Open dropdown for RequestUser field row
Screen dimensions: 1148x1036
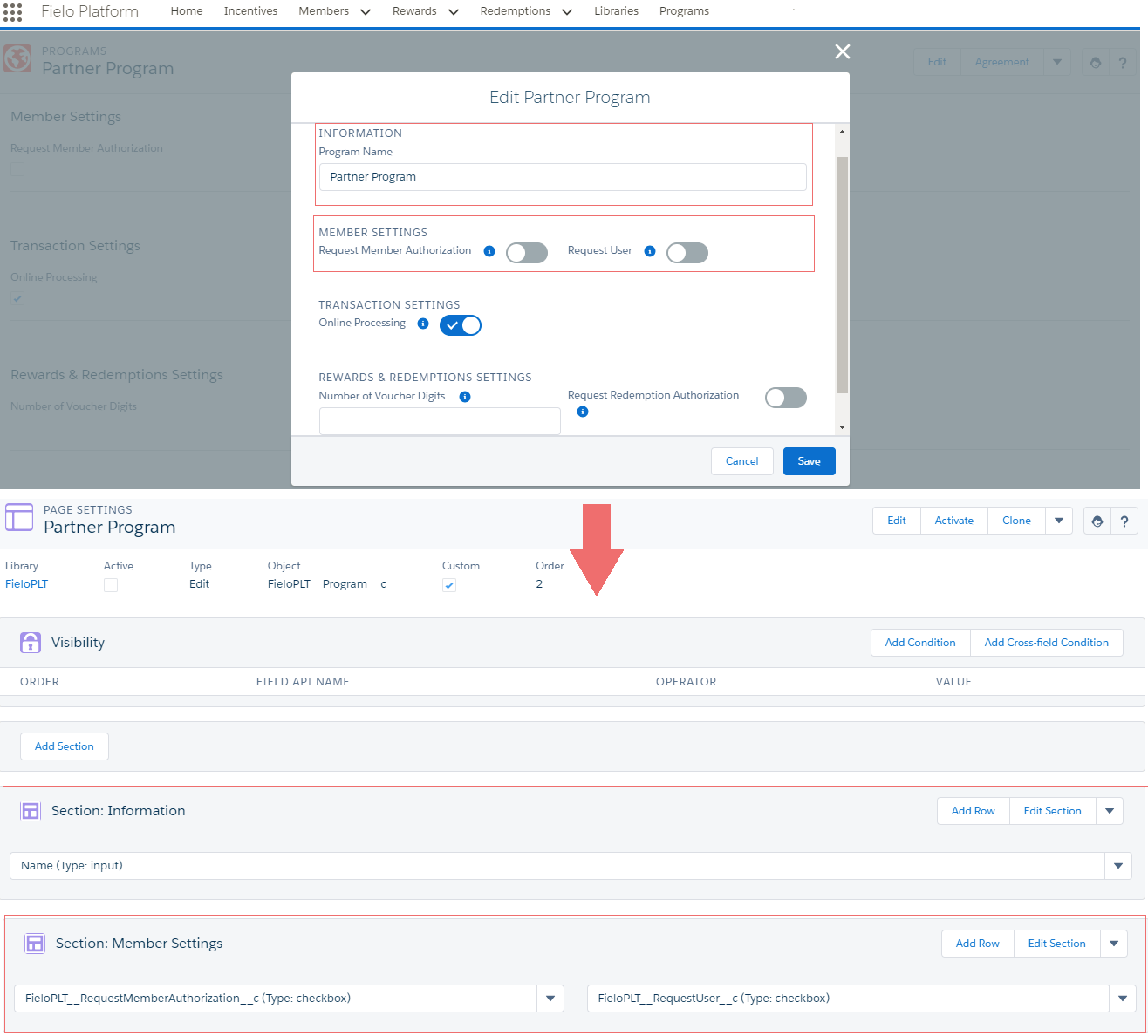click(1123, 999)
